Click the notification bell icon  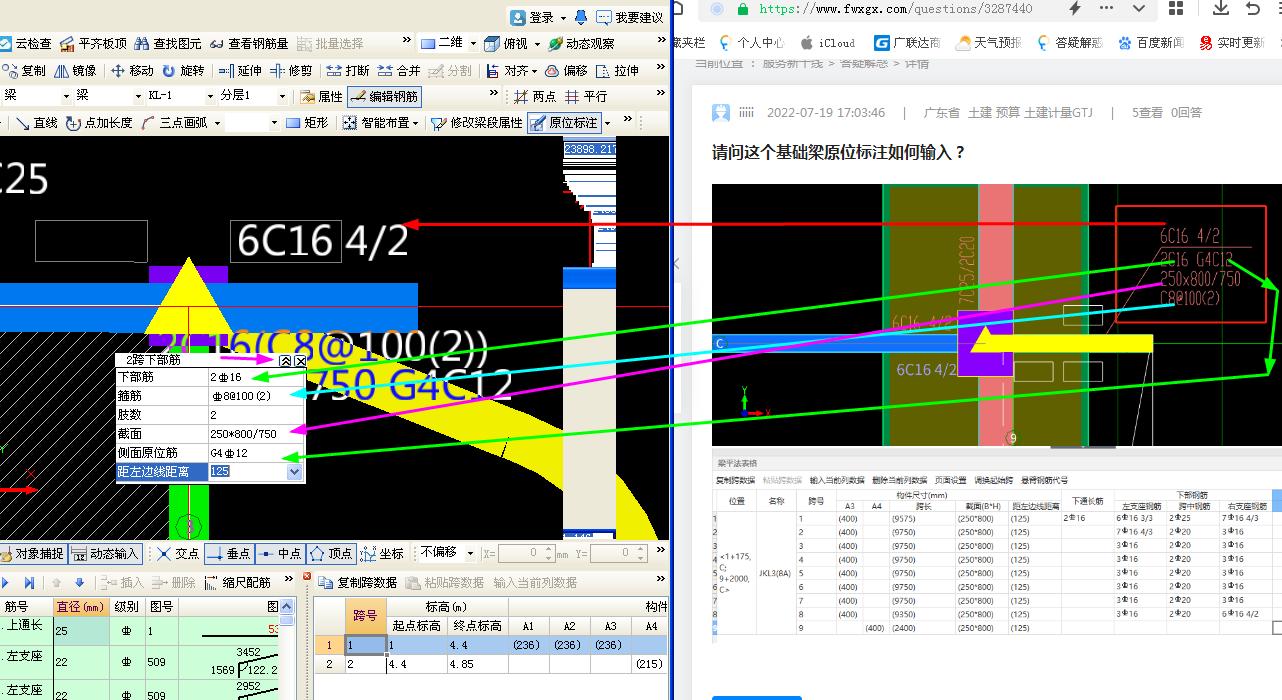(581, 17)
